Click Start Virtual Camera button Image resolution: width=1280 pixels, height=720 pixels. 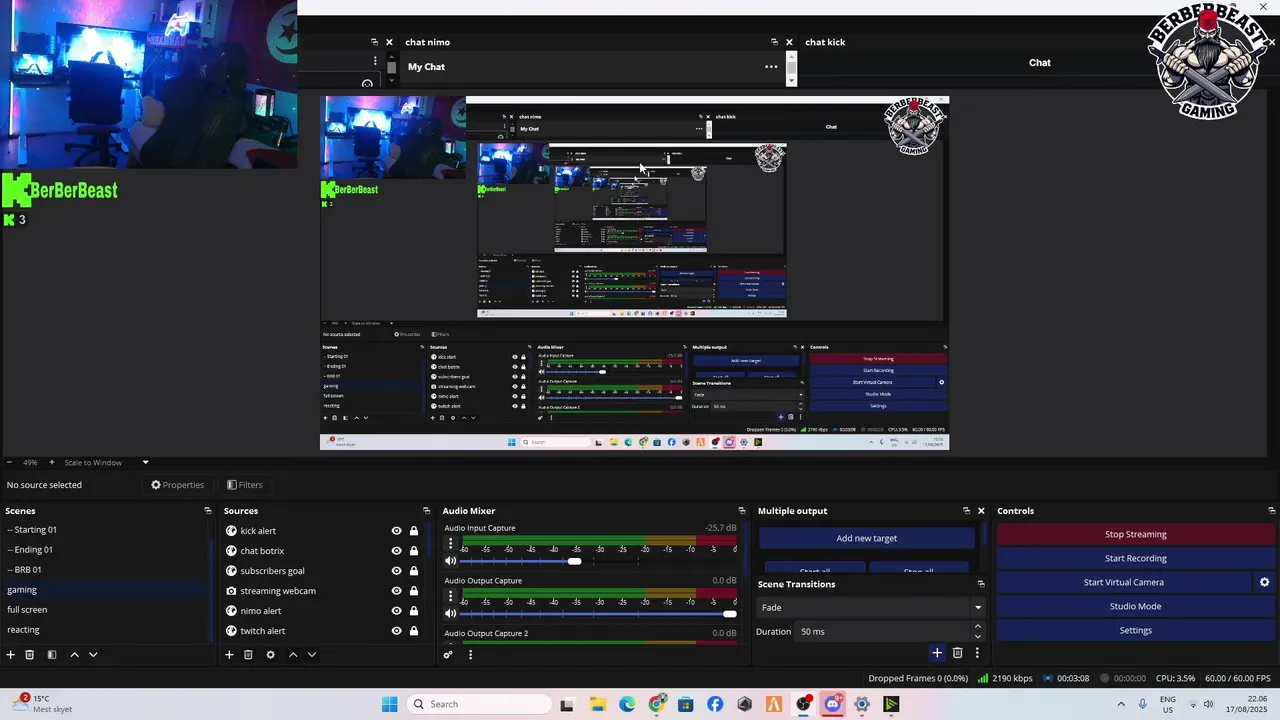1123,582
